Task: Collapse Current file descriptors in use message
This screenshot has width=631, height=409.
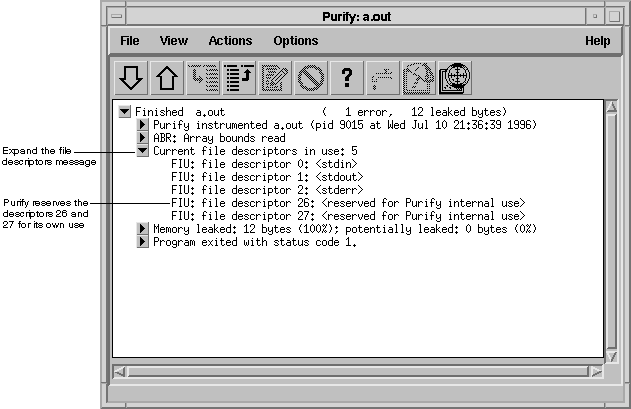Action: pyautogui.click(x=142, y=151)
